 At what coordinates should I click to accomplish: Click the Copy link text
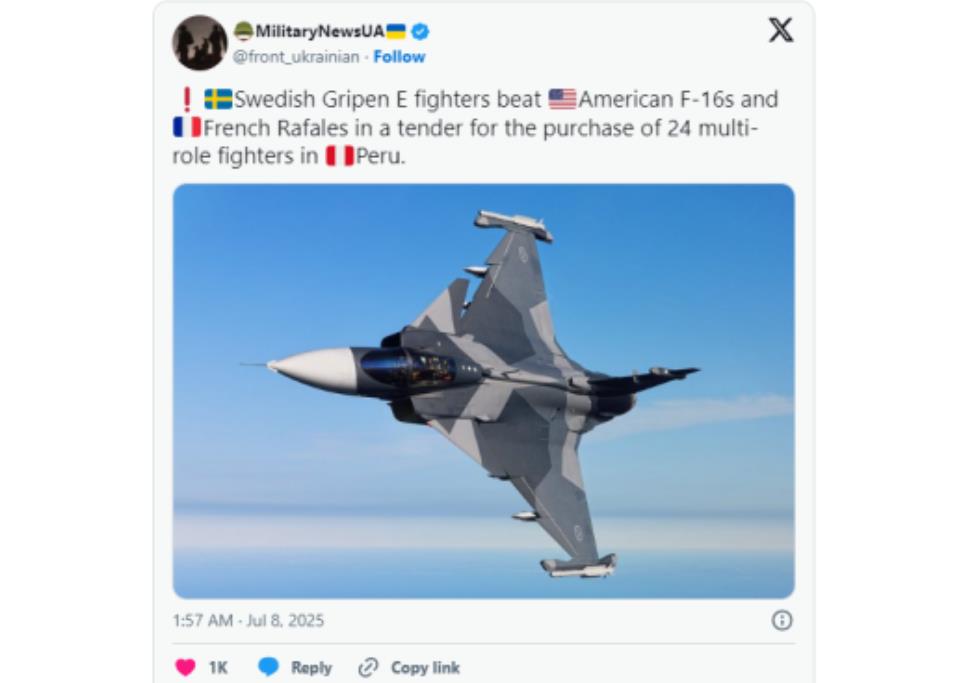(425, 668)
